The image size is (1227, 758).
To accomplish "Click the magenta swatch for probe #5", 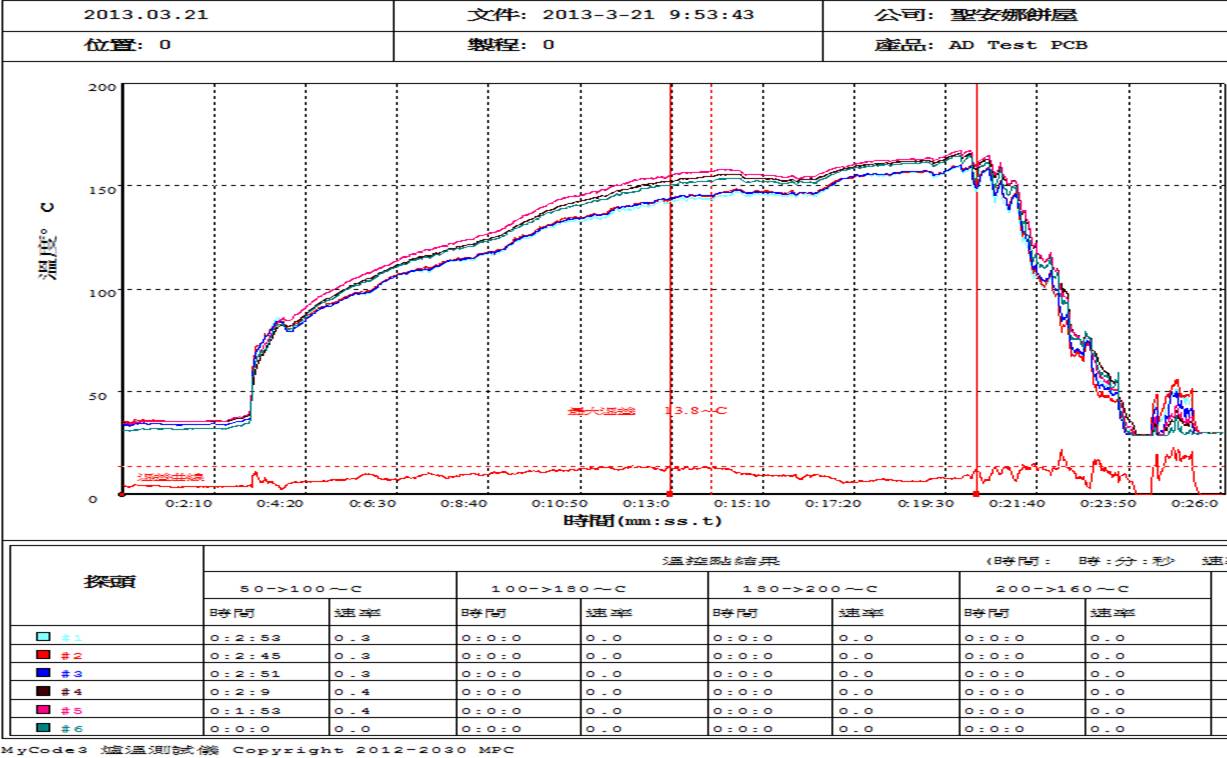I will coord(42,709).
